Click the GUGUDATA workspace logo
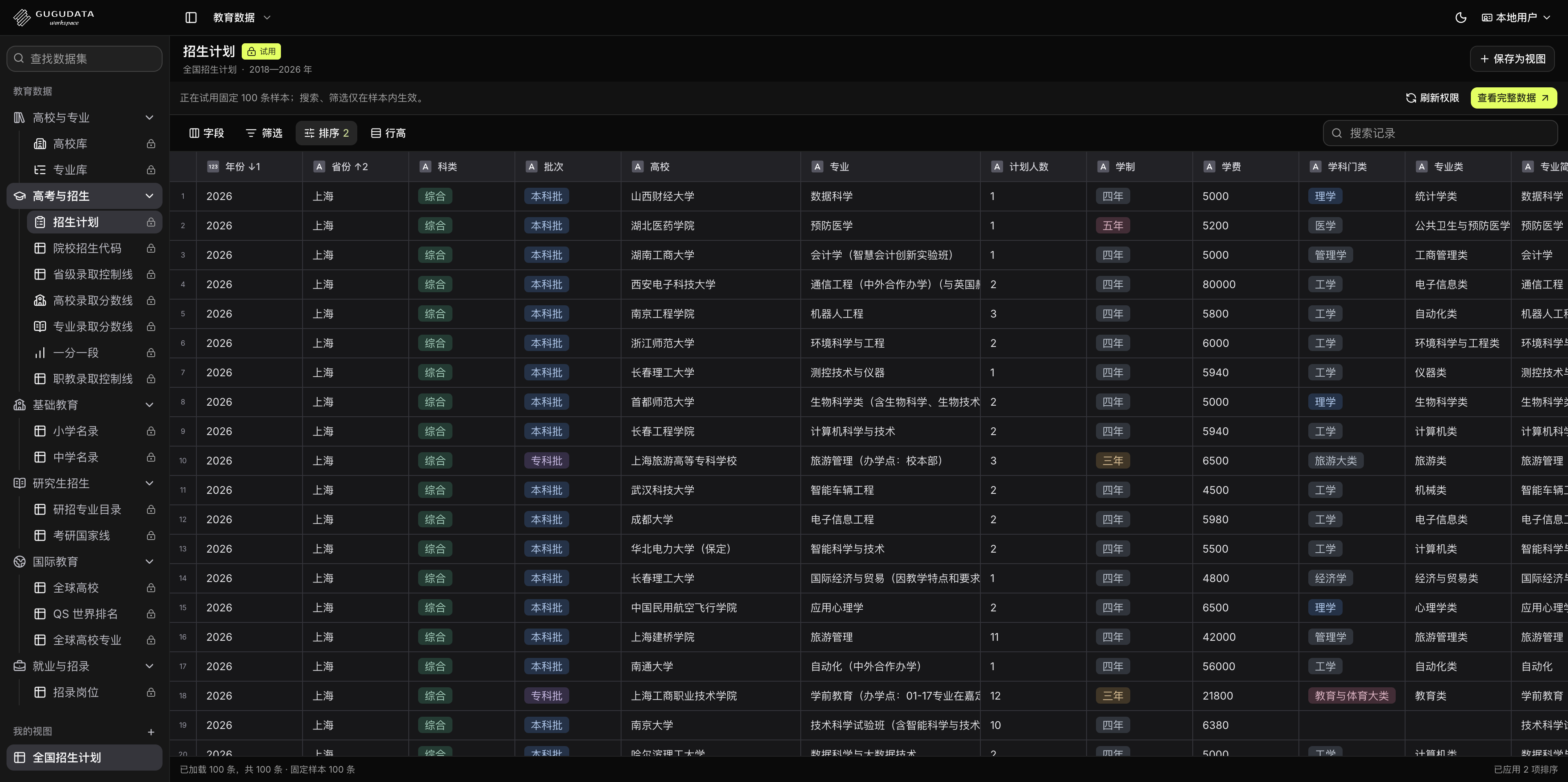This screenshot has width=1568, height=782. (x=54, y=18)
